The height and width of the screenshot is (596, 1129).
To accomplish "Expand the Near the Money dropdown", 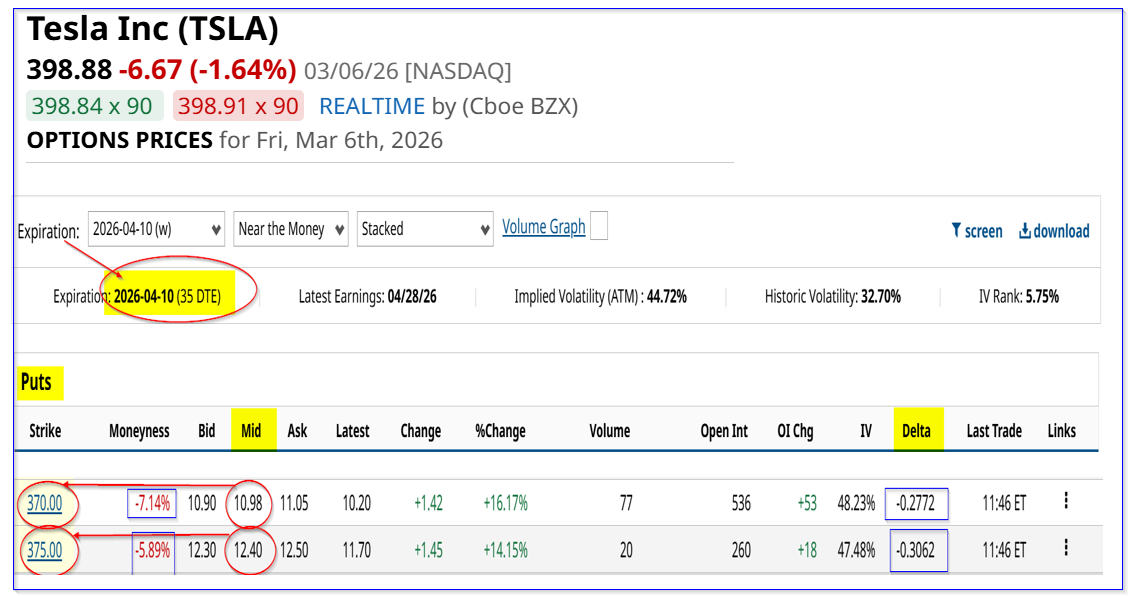I will (290, 229).
